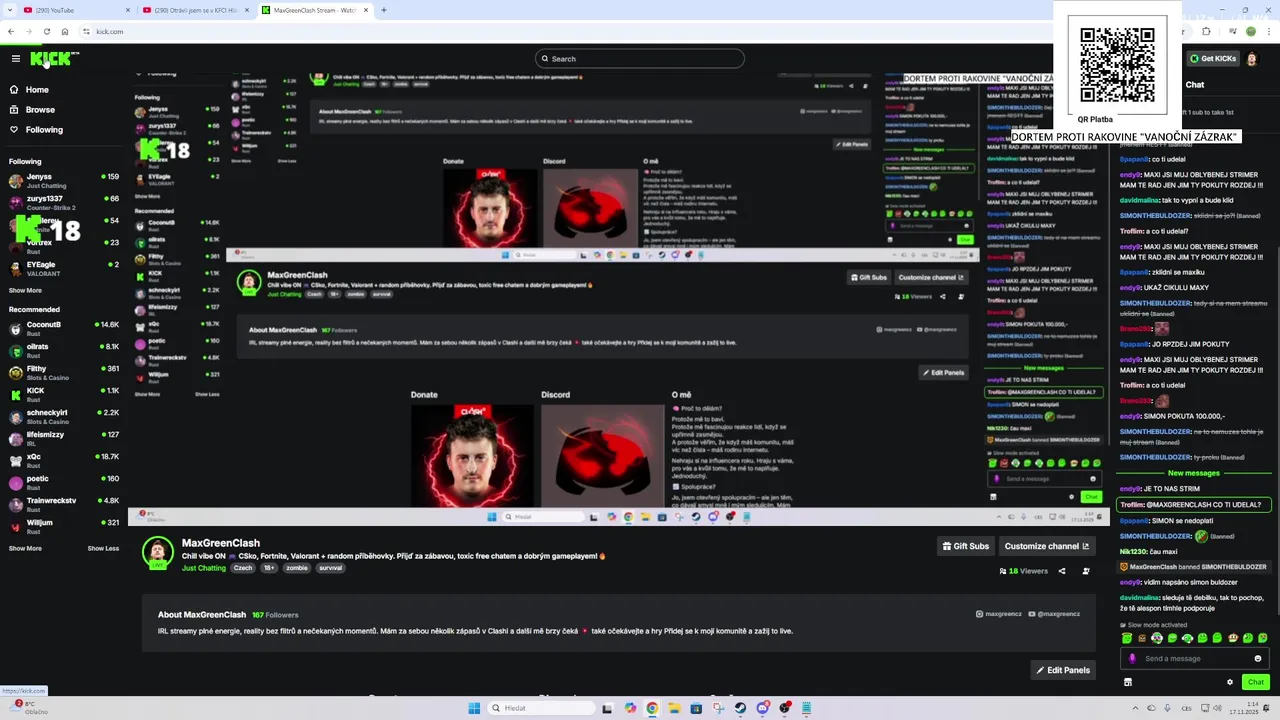Open Willjum recommended channel
This screenshot has width=1280, height=720.
coord(63,527)
